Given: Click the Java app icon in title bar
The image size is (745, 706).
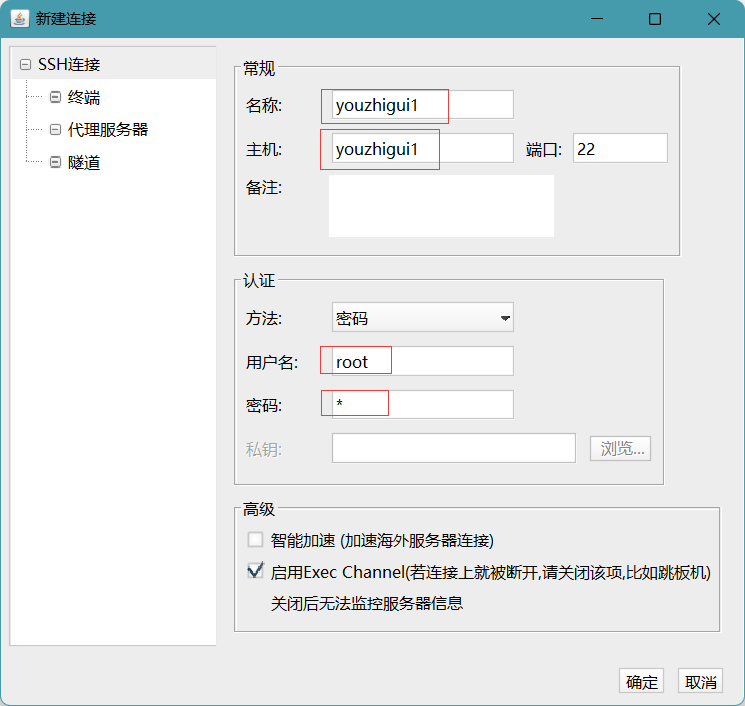Looking at the screenshot, I should (x=20, y=19).
